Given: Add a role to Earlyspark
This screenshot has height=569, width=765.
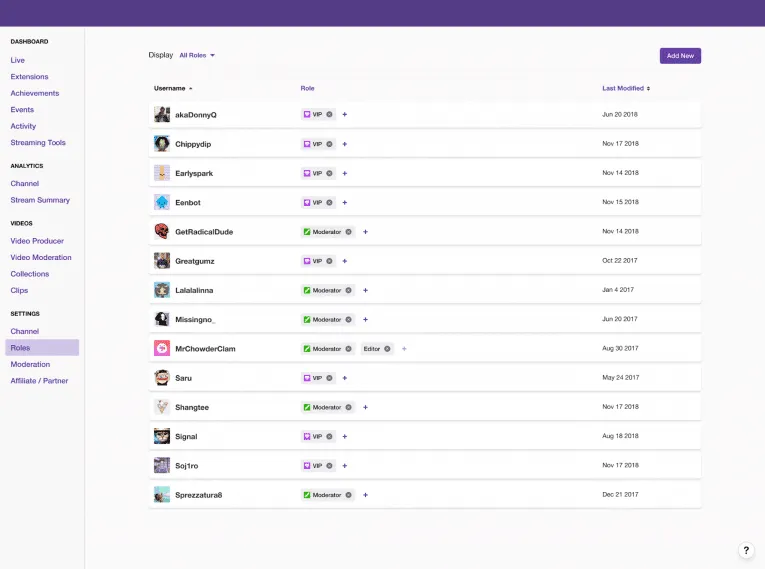Looking at the screenshot, I should [x=344, y=173].
